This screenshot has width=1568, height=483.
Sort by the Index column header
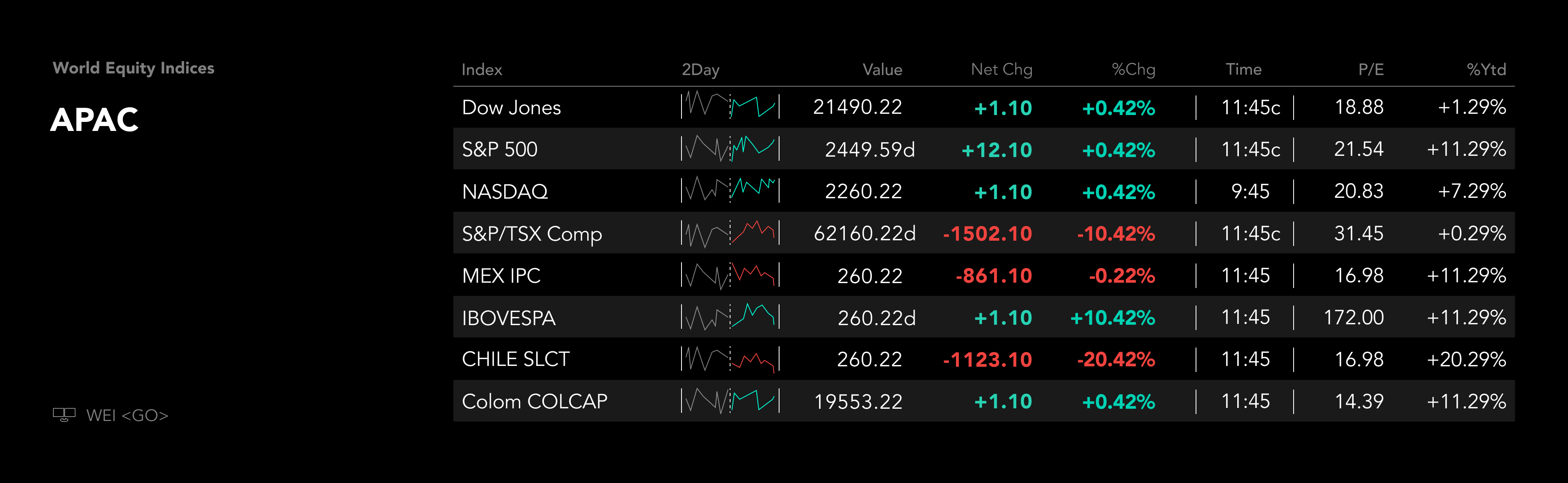481,70
